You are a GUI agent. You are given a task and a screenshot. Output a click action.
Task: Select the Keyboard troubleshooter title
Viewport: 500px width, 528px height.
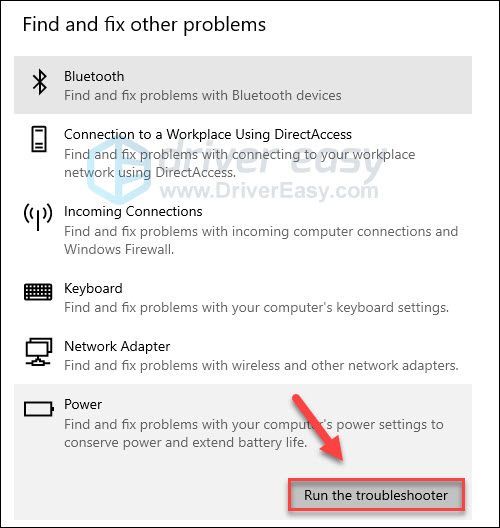point(93,289)
